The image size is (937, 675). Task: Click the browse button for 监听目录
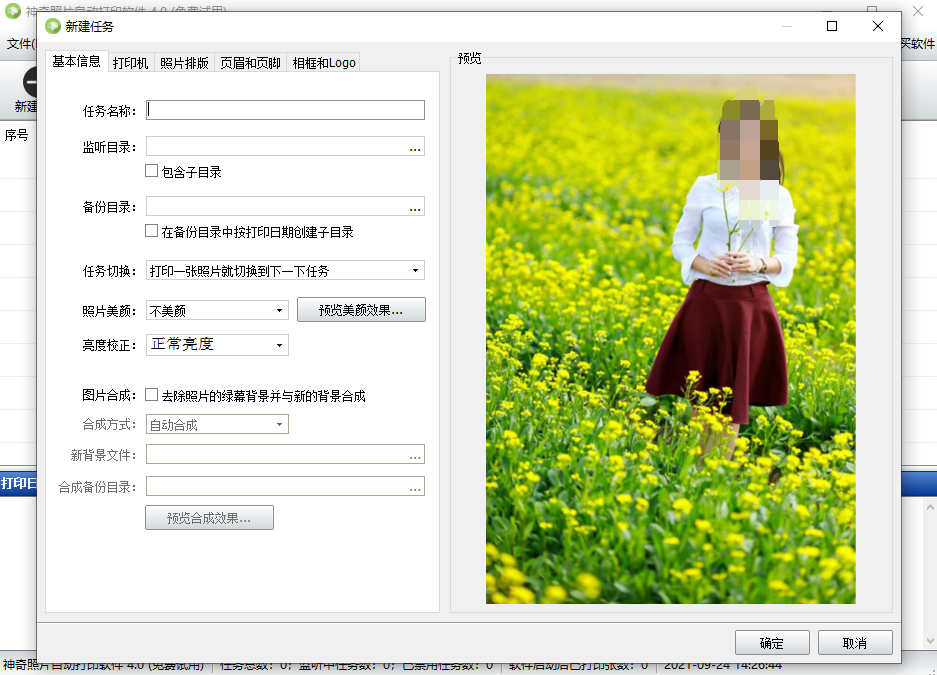415,148
